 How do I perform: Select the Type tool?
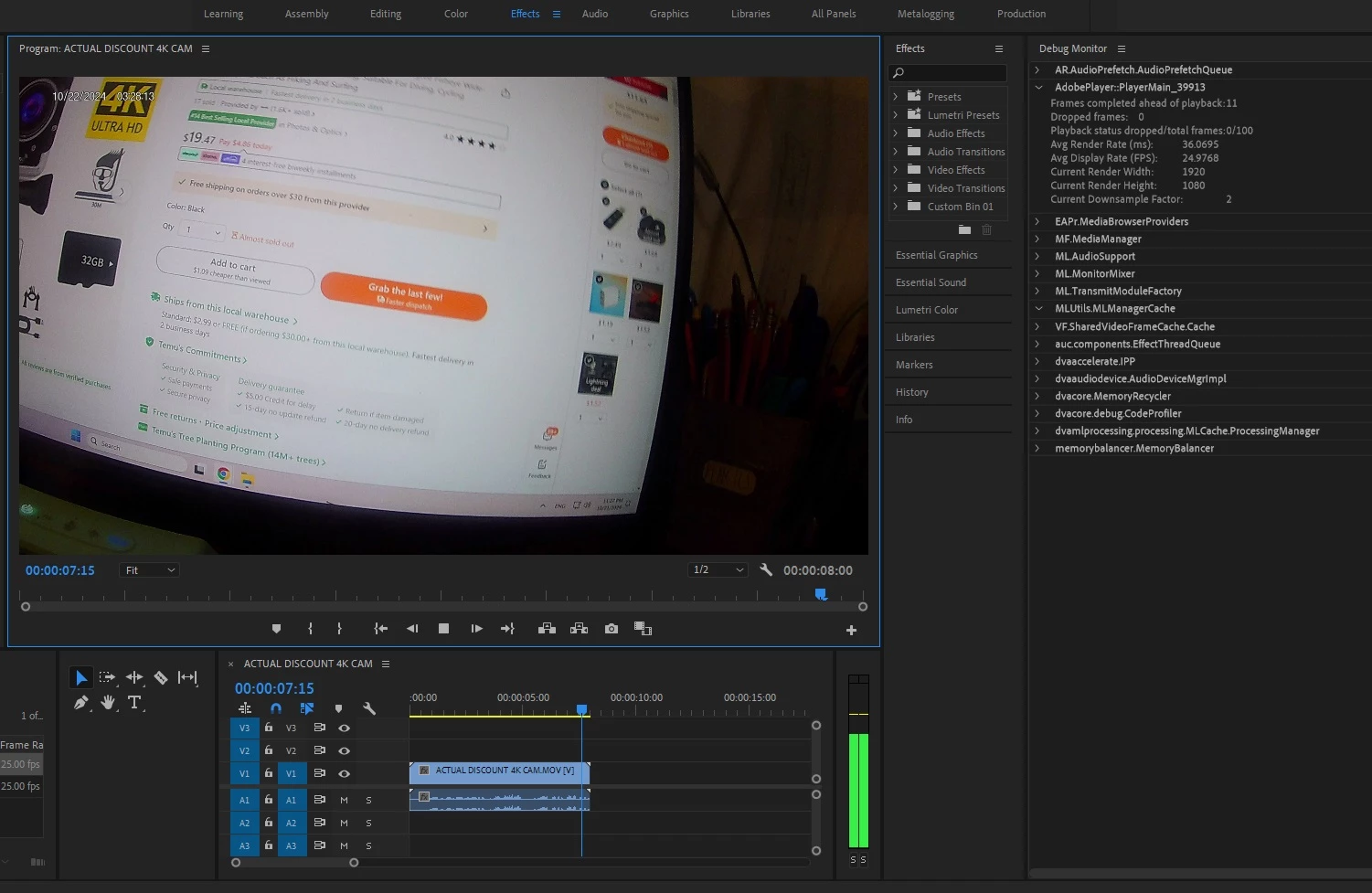(x=134, y=702)
